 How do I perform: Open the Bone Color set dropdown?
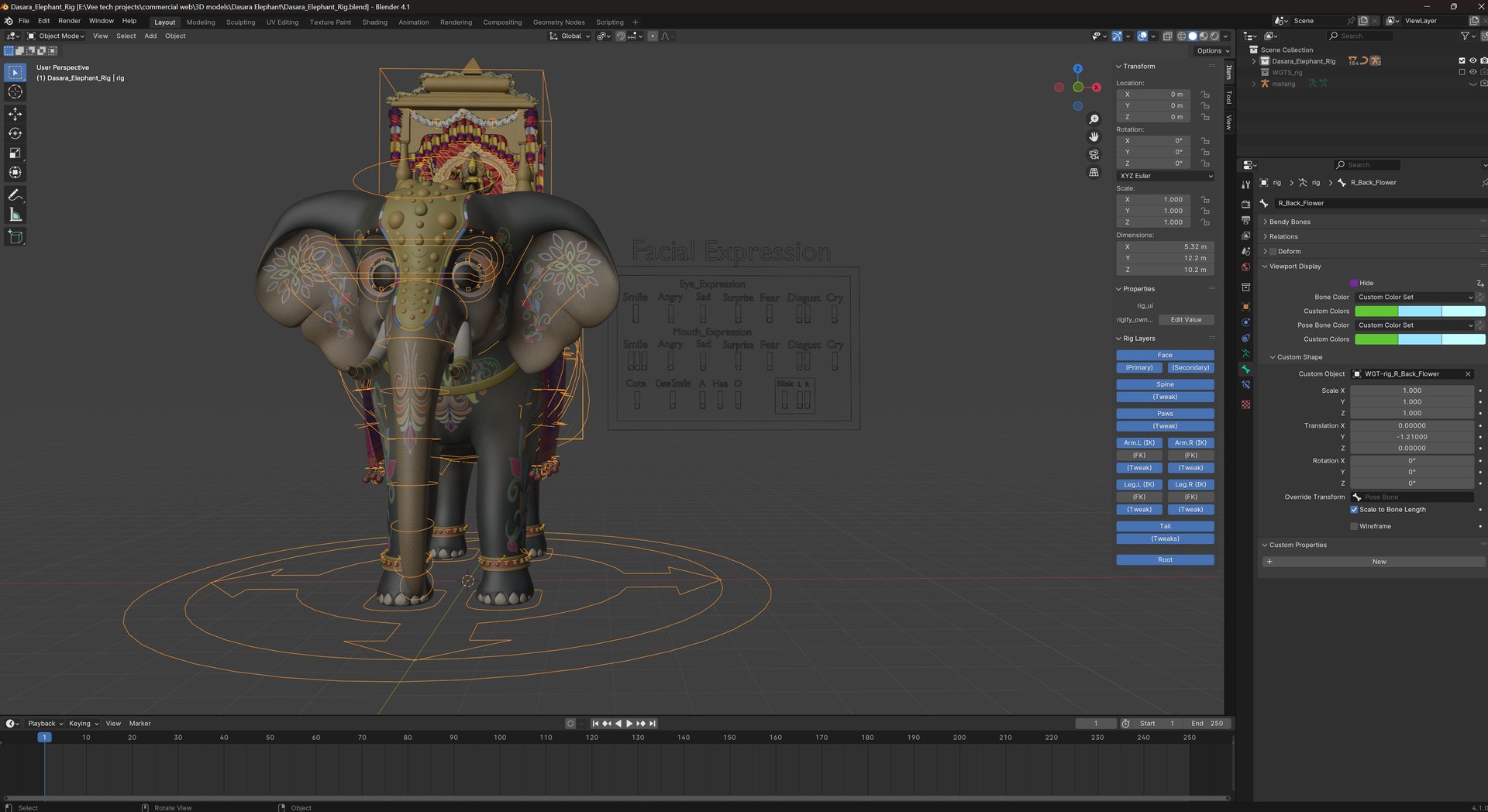[x=1414, y=298]
